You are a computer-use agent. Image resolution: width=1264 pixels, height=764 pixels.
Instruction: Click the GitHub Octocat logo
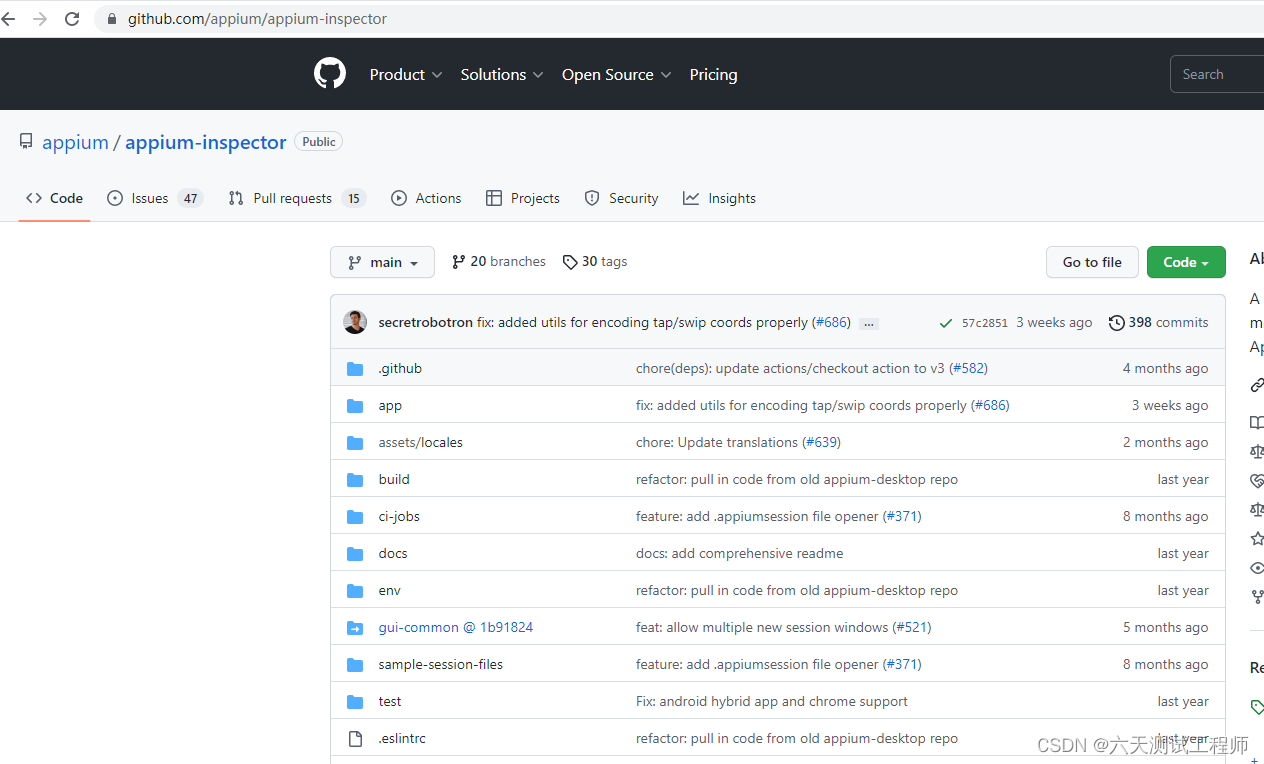(330, 74)
